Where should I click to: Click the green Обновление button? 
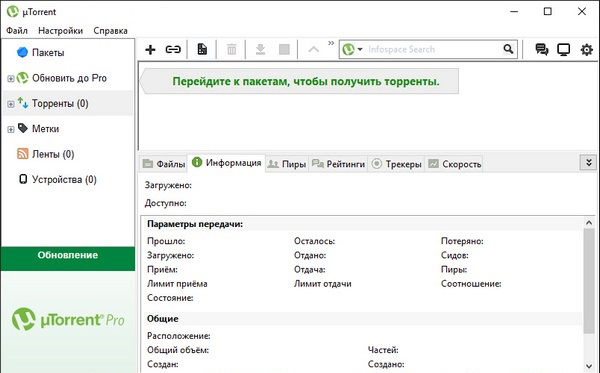click(68, 259)
